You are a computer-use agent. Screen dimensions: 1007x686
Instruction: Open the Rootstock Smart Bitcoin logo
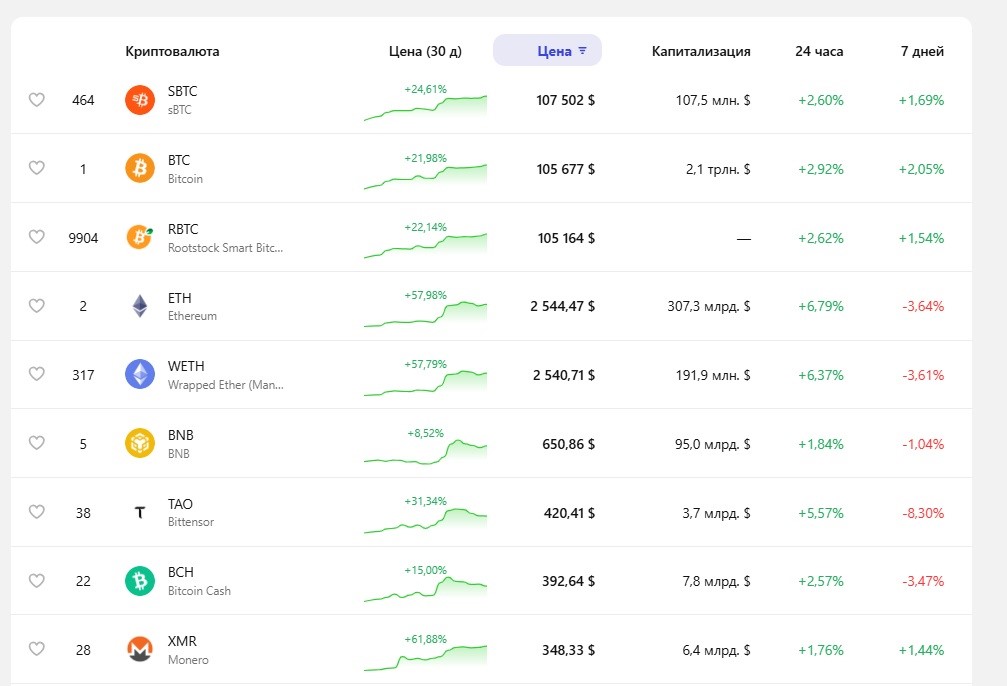pos(139,237)
